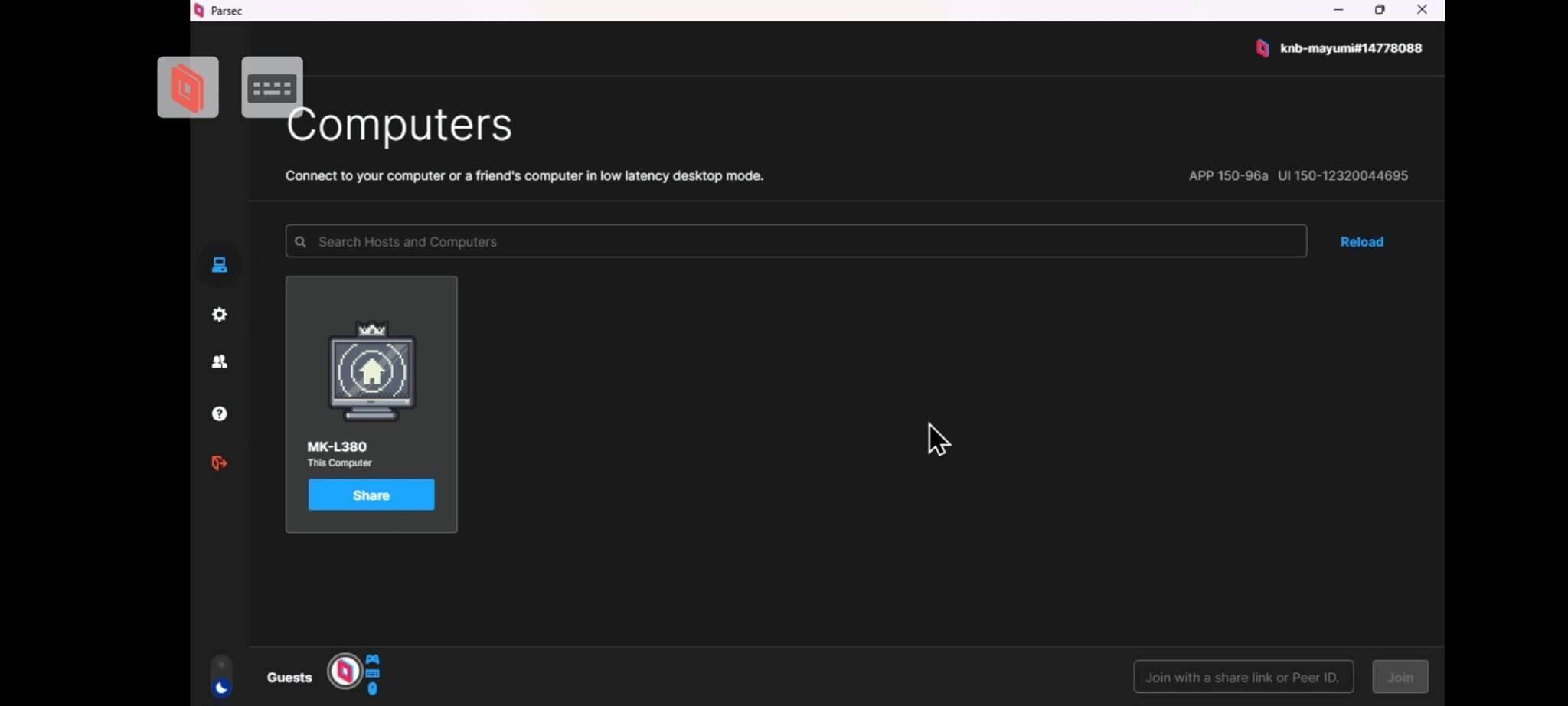The image size is (1568, 706).
Task: Click the Parsec logo in title bar
Action: coord(200,11)
